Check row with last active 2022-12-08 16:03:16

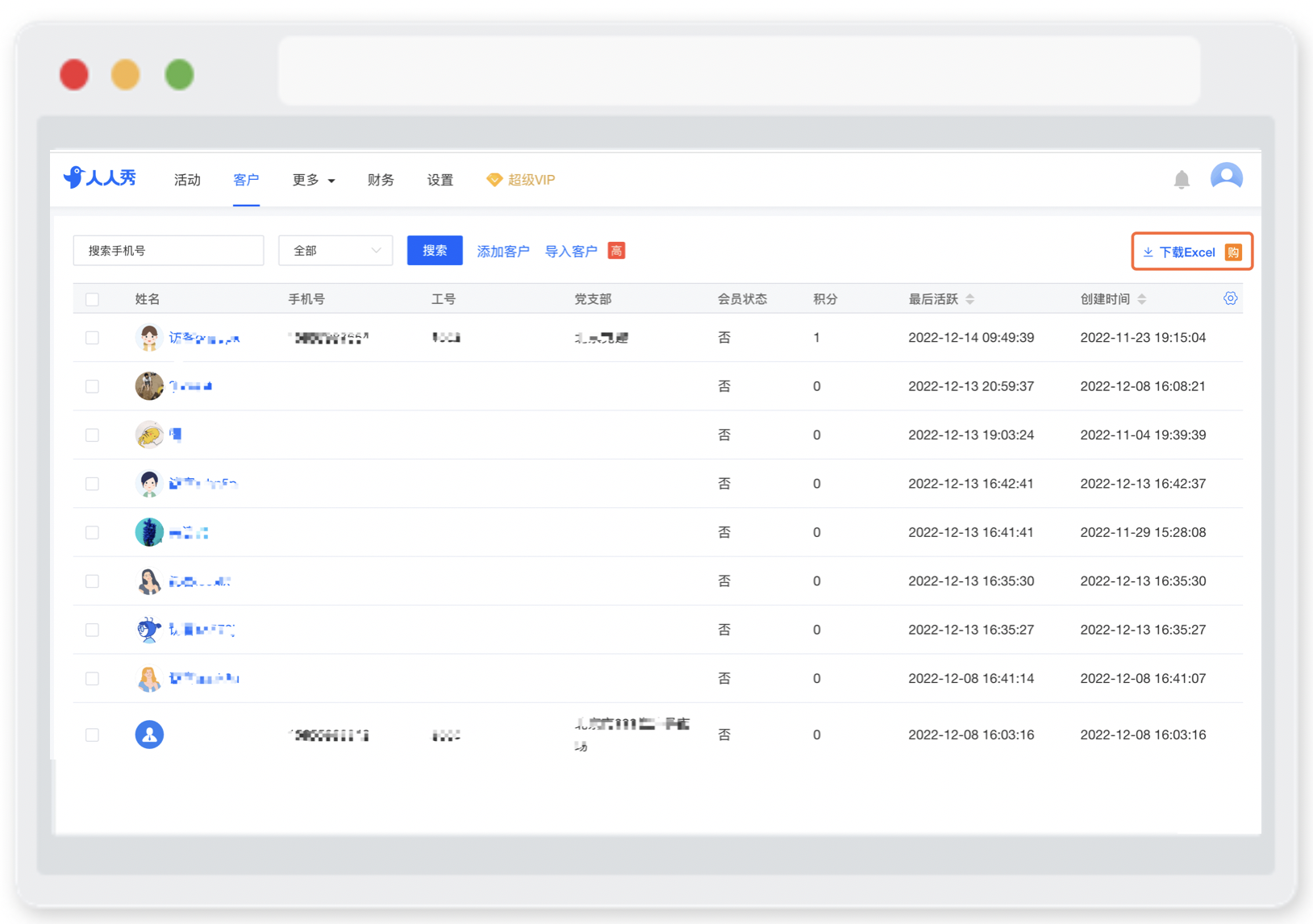coord(93,735)
